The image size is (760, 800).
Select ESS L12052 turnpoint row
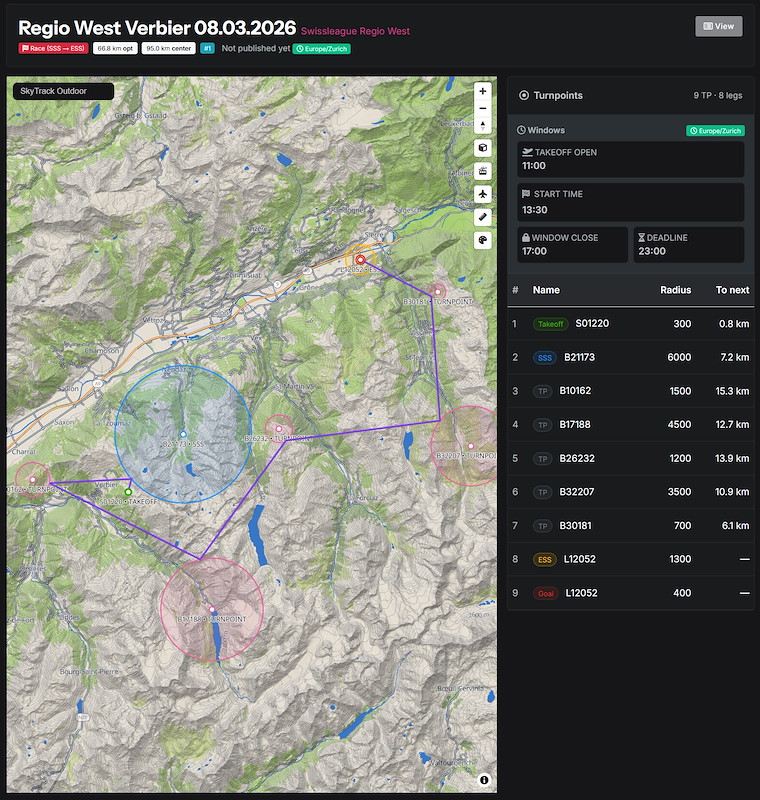coord(630,559)
